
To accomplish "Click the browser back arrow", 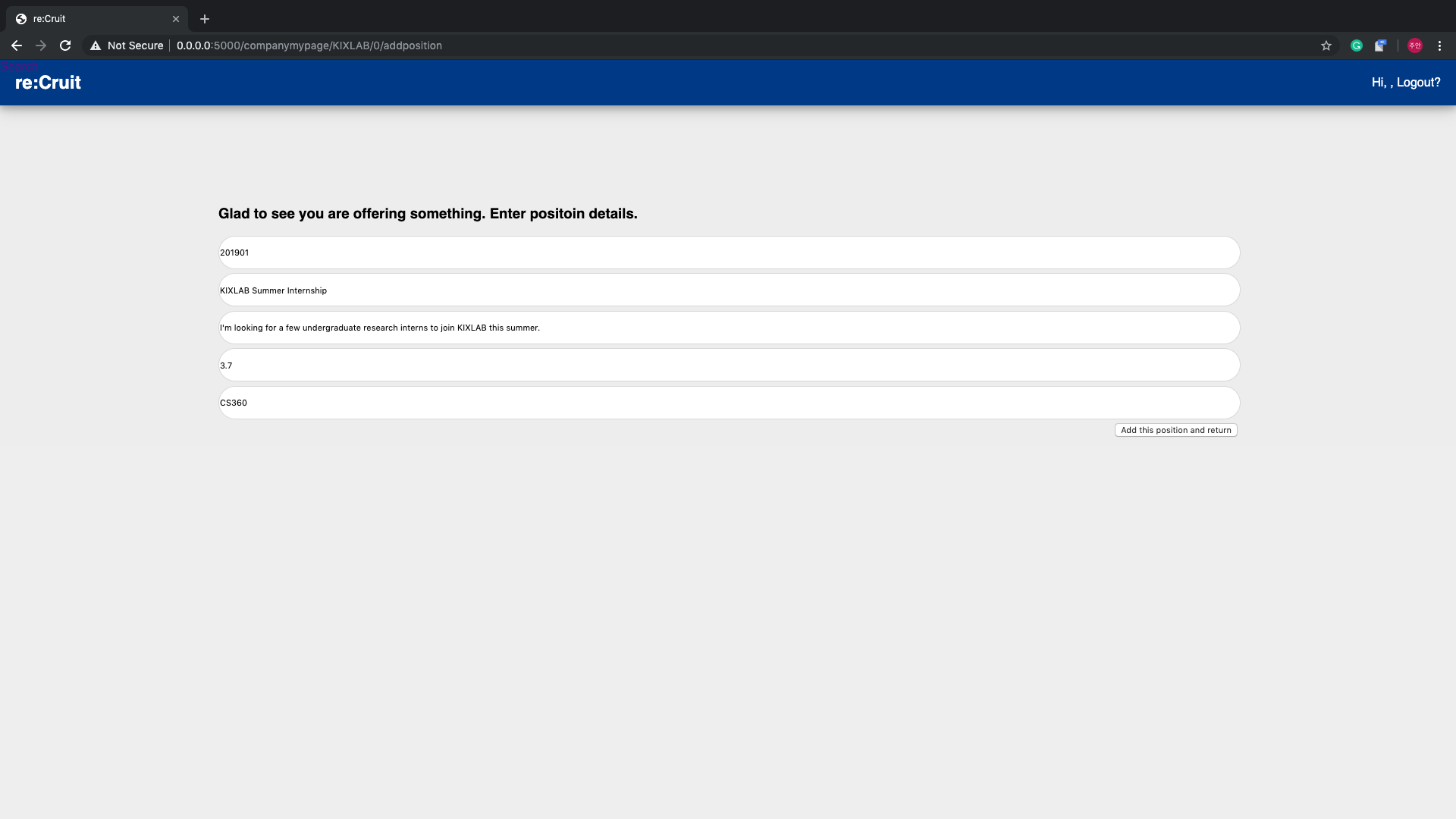I will [17, 45].
